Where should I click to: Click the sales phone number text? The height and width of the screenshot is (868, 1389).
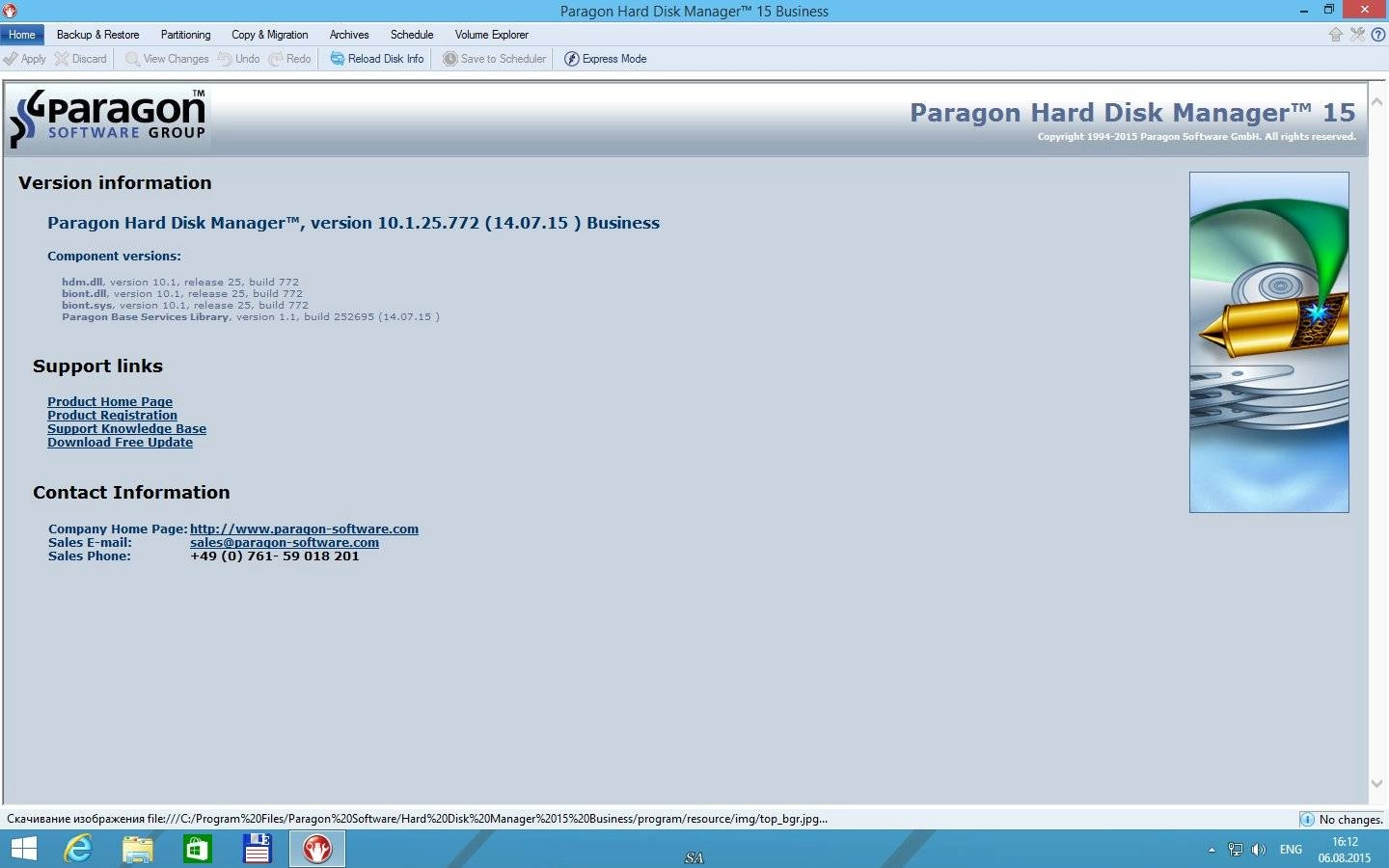[275, 556]
